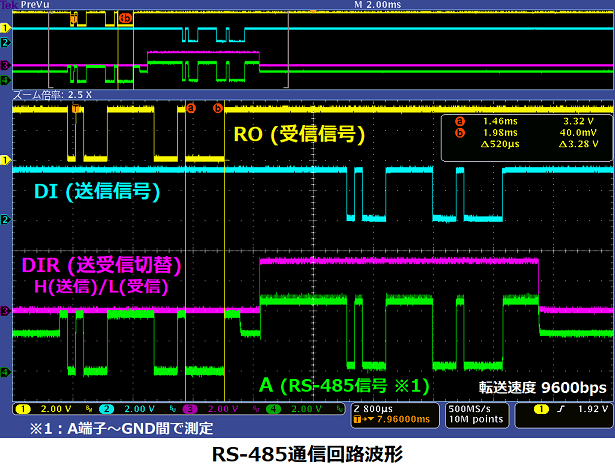
Task: Click the rising edge trigger slope icon
Action: click(x=561, y=409)
